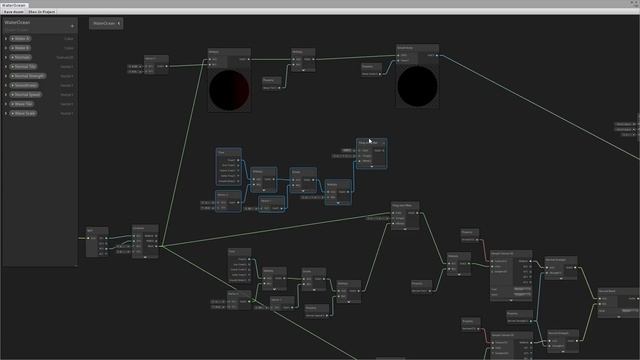Select the Water A property pill
640x360 pixels.
click(20, 39)
